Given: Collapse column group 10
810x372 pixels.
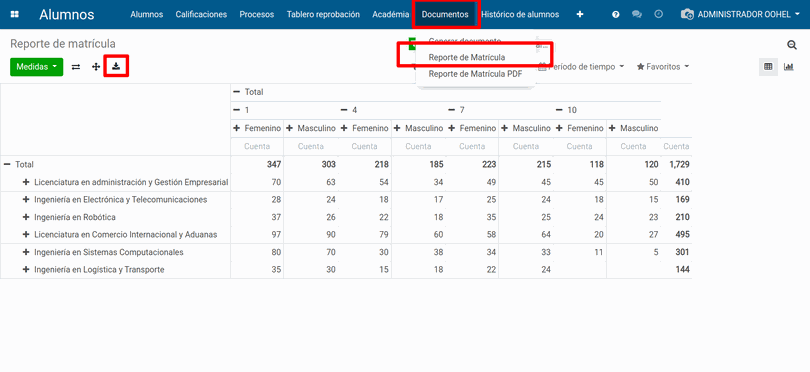Looking at the screenshot, I should [559, 110].
